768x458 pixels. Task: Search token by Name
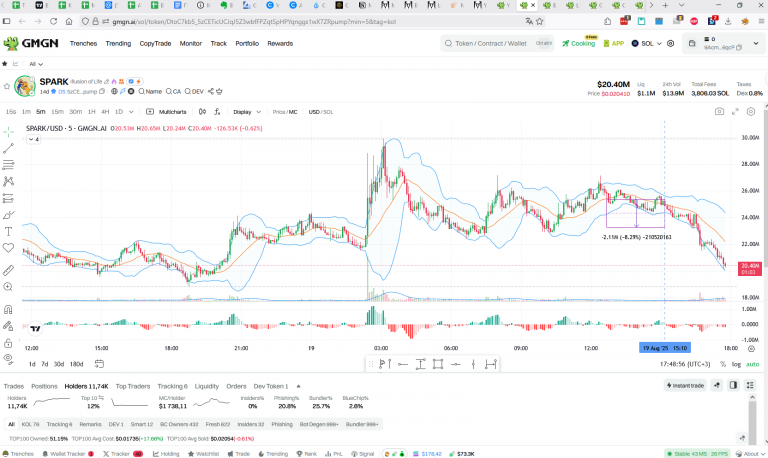coord(150,91)
